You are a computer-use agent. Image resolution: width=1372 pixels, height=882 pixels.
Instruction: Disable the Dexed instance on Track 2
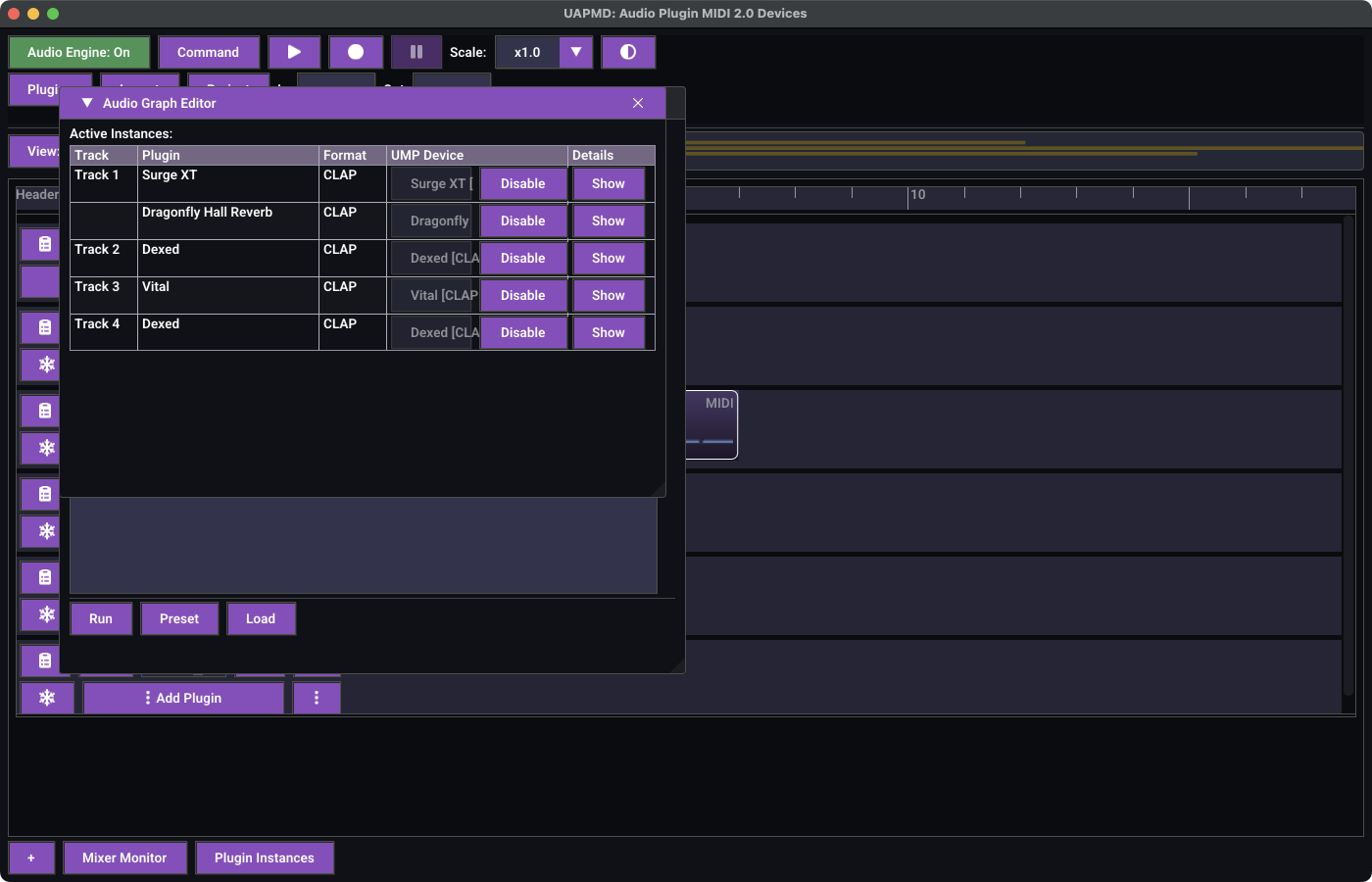click(523, 258)
